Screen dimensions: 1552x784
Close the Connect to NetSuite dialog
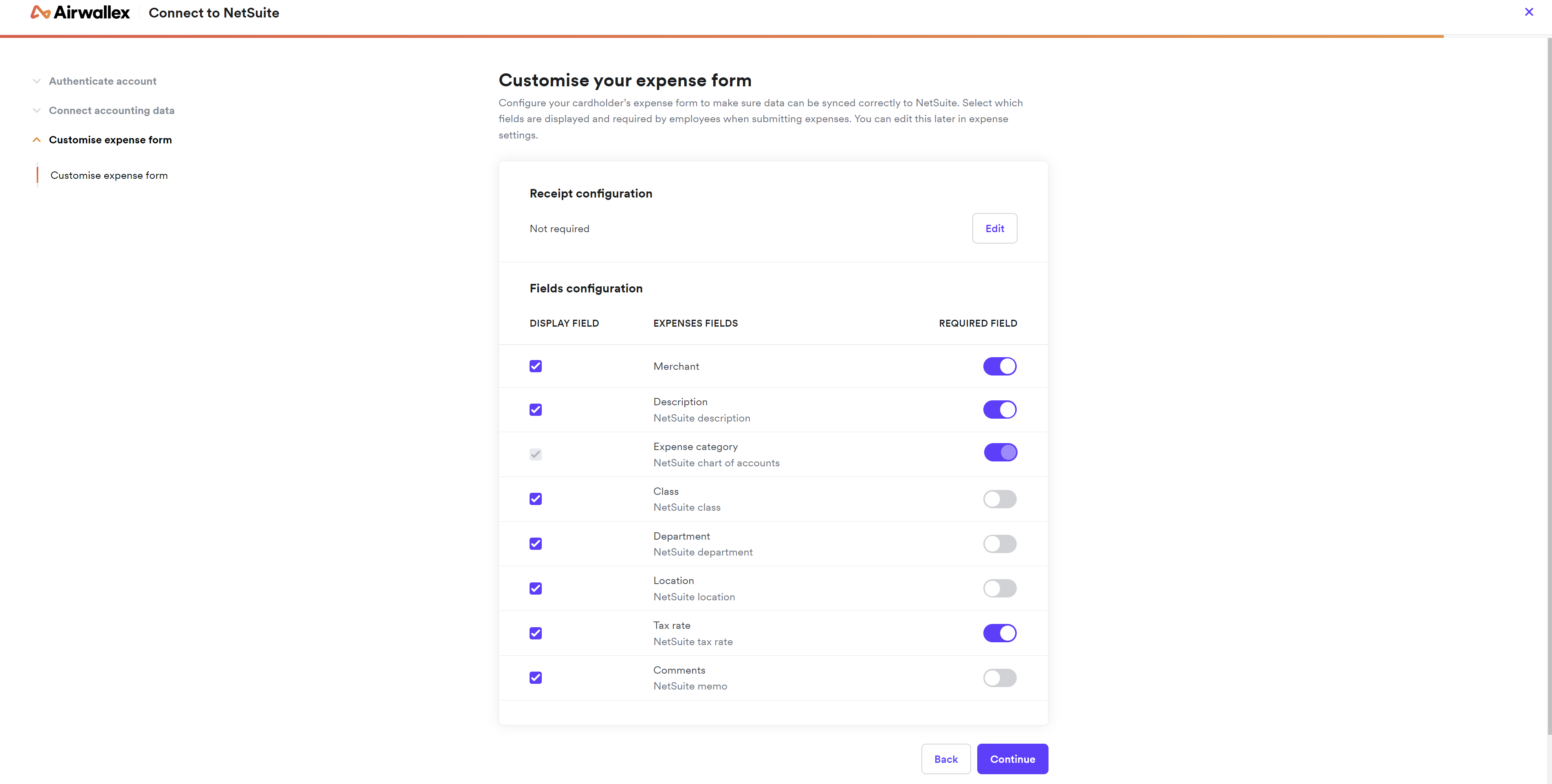(1528, 12)
